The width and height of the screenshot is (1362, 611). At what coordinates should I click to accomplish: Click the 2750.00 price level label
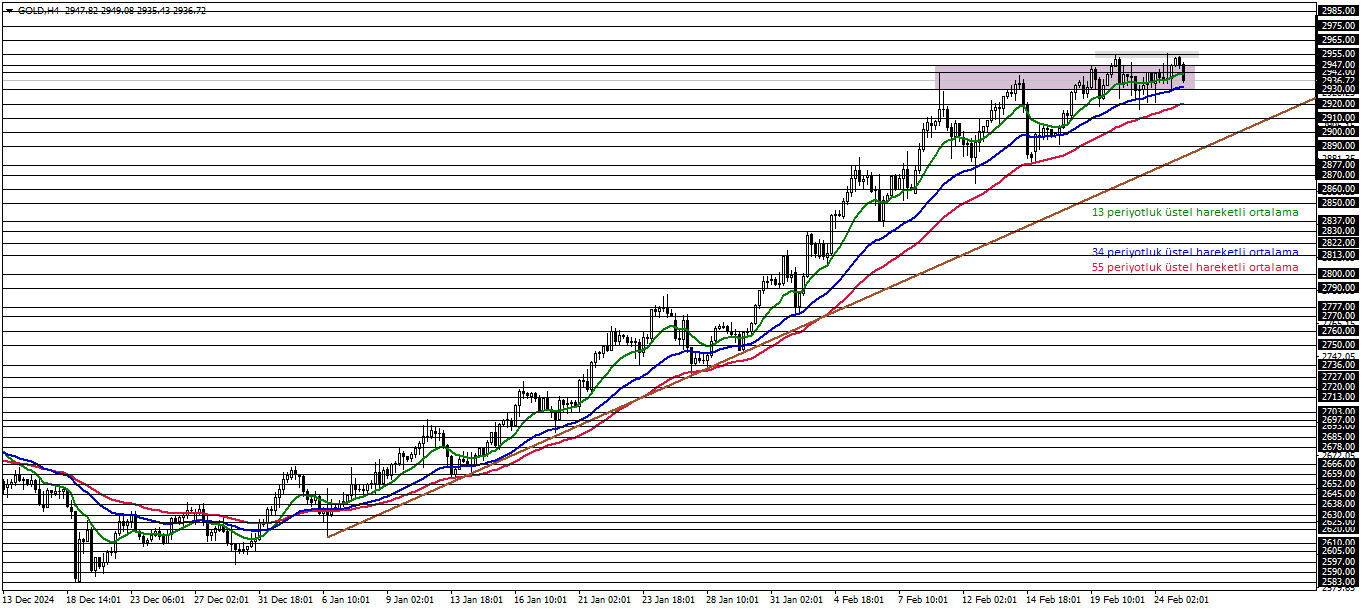pyautogui.click(x=1337, y=345)
